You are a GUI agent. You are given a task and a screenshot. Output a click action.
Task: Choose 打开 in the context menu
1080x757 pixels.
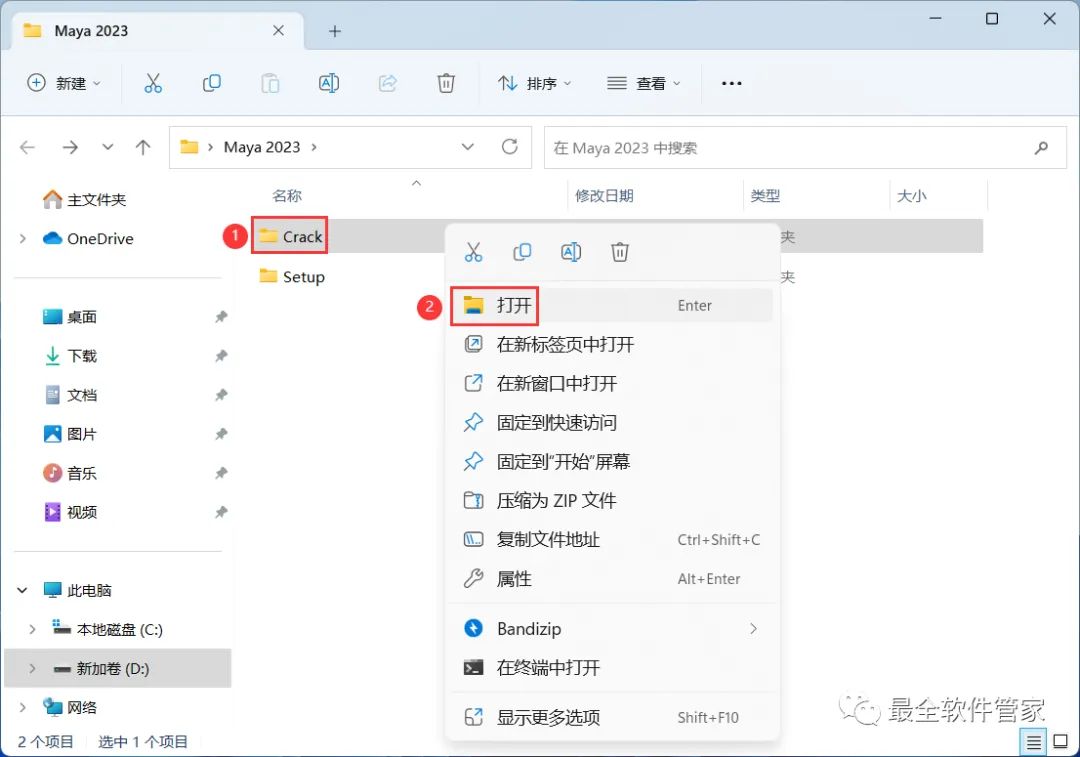pos(611,305)
